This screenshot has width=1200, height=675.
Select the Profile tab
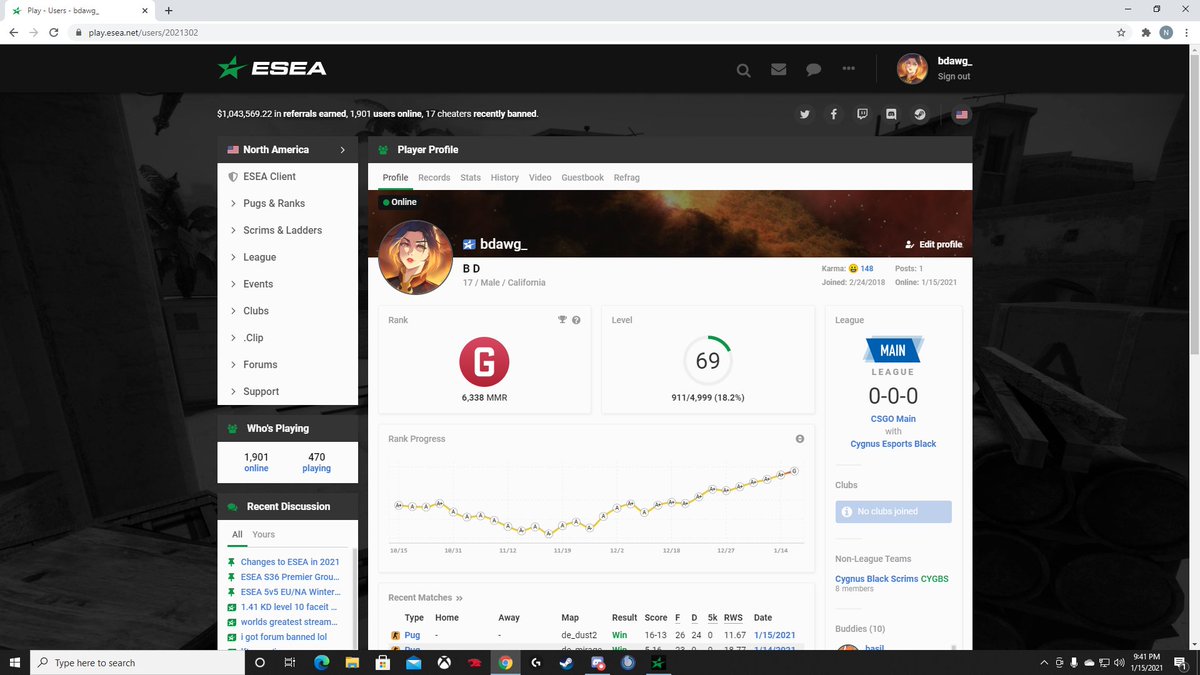[x=396, y=177]
